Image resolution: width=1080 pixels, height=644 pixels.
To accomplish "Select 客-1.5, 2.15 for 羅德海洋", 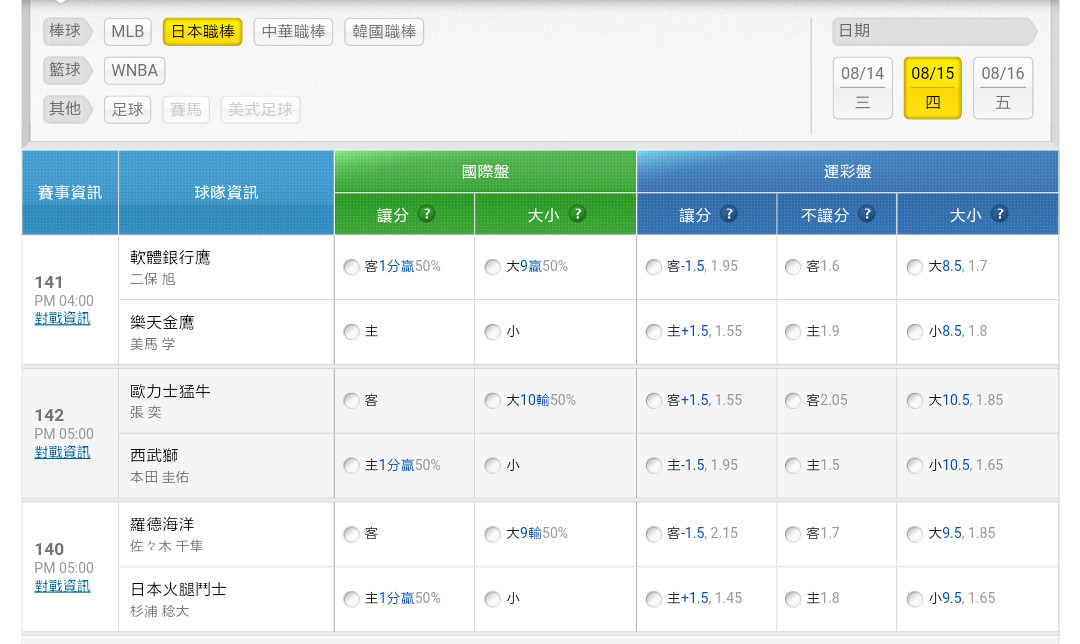I will 654,534.
